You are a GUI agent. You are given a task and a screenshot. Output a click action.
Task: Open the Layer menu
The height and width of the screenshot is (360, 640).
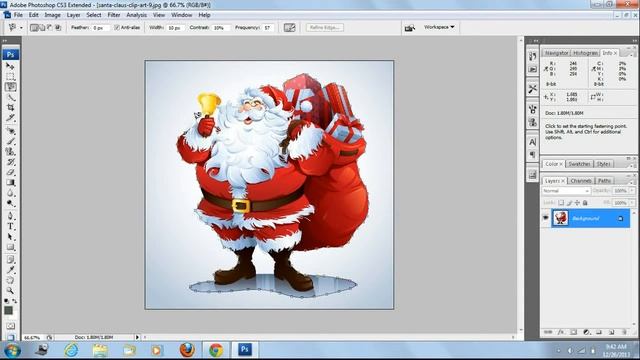click(73, 15)
